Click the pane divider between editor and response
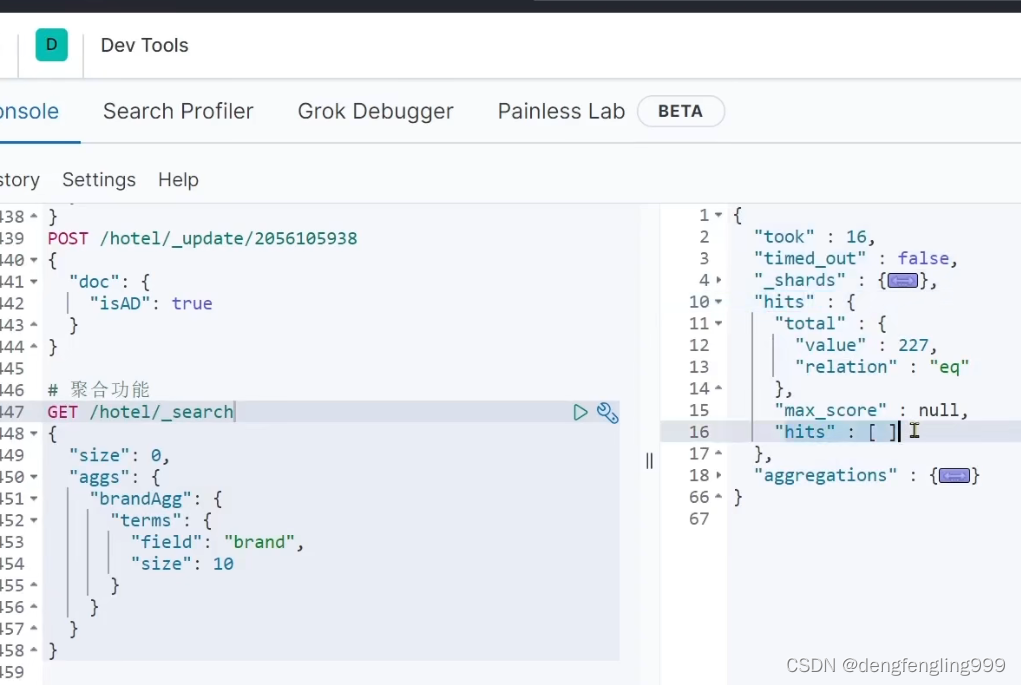Screen dimensions: 1021x685 tap(649, 460)
